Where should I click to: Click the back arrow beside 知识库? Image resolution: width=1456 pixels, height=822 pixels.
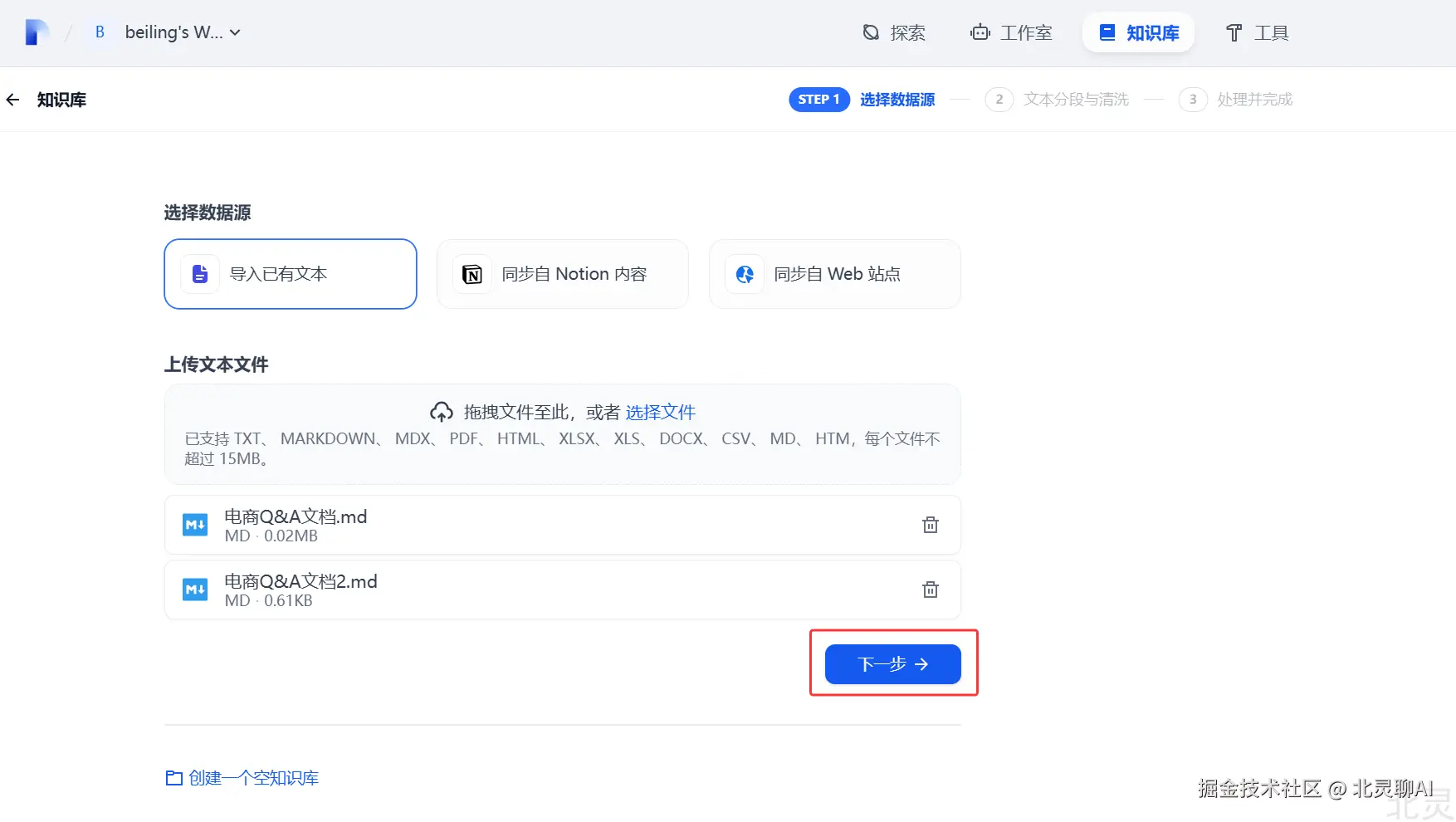tap(12, 100)
